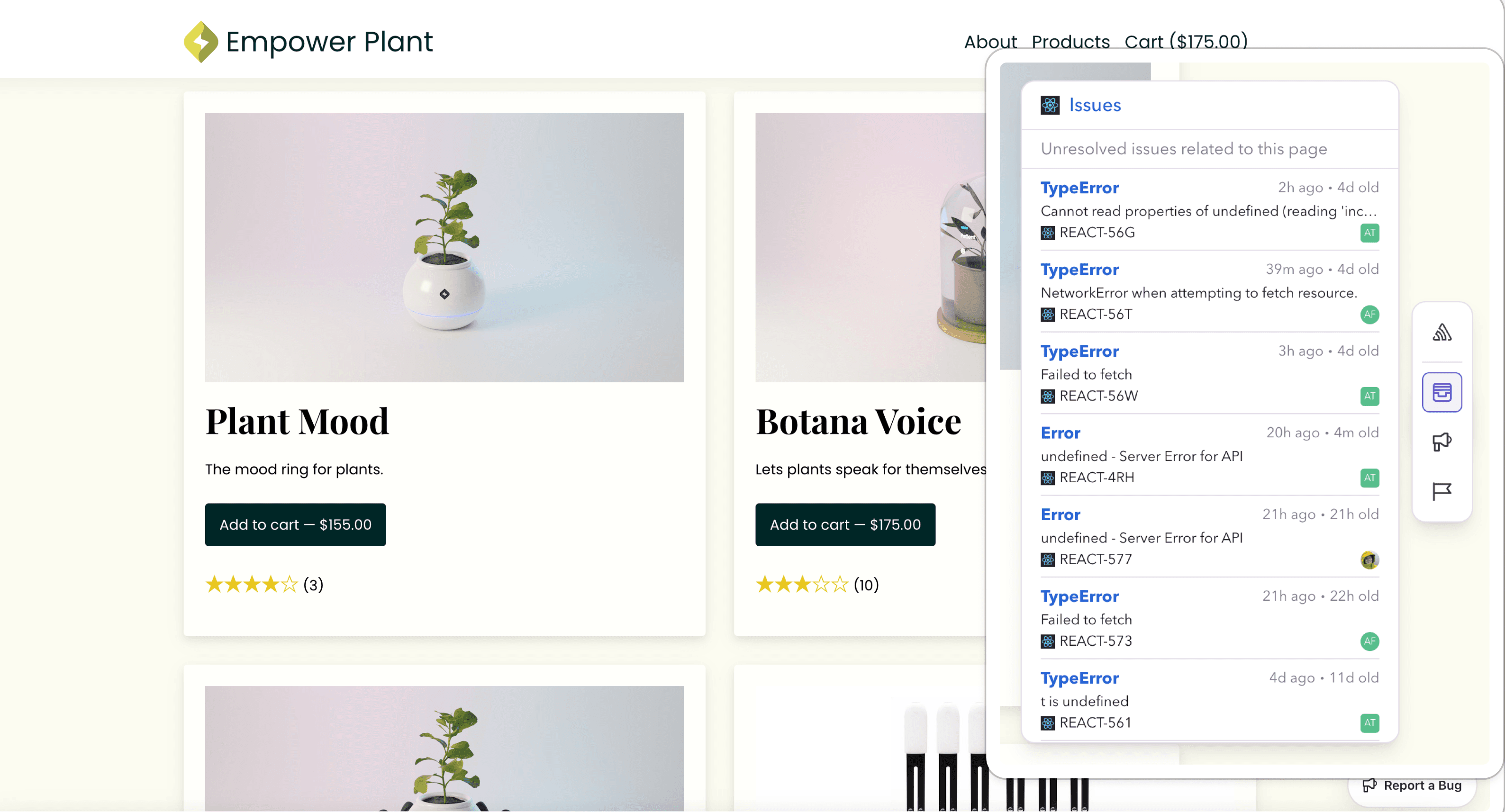The image size is (1505, 812).
Task: Click the AF assignee badge on REACT-56T
Action: click(1369, 314)
